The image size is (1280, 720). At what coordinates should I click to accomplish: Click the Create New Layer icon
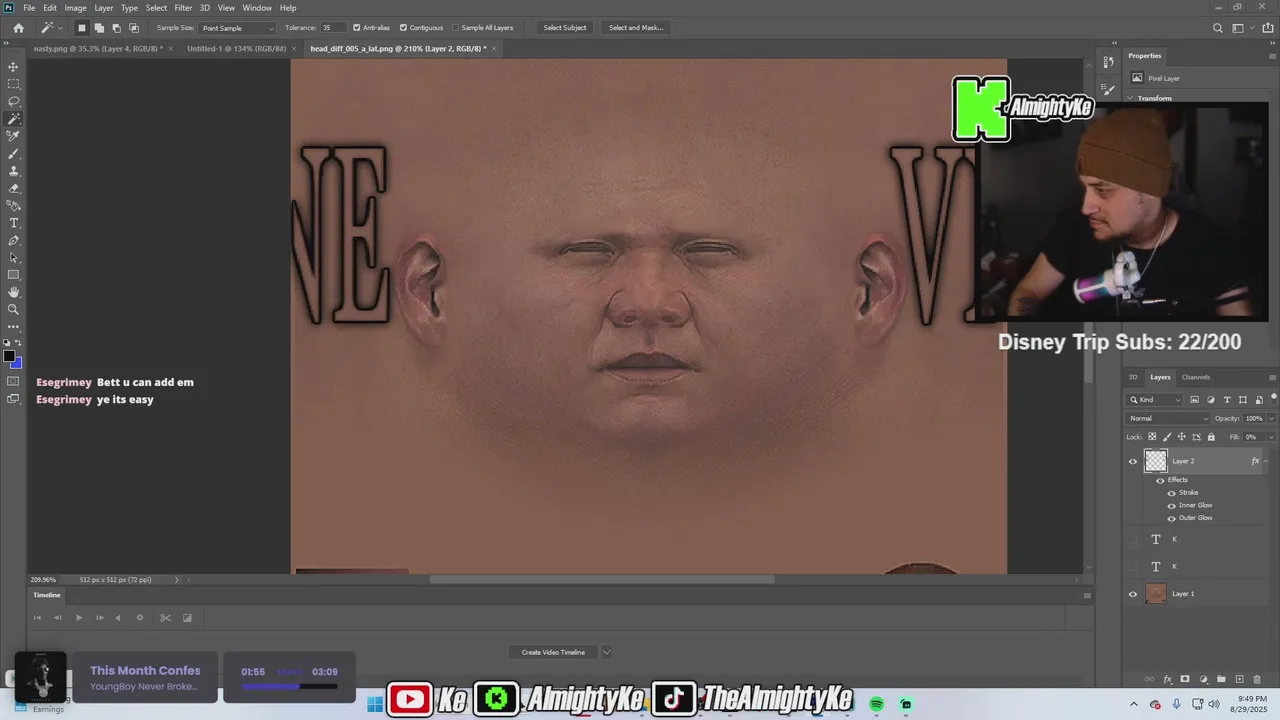(1239, 680)
